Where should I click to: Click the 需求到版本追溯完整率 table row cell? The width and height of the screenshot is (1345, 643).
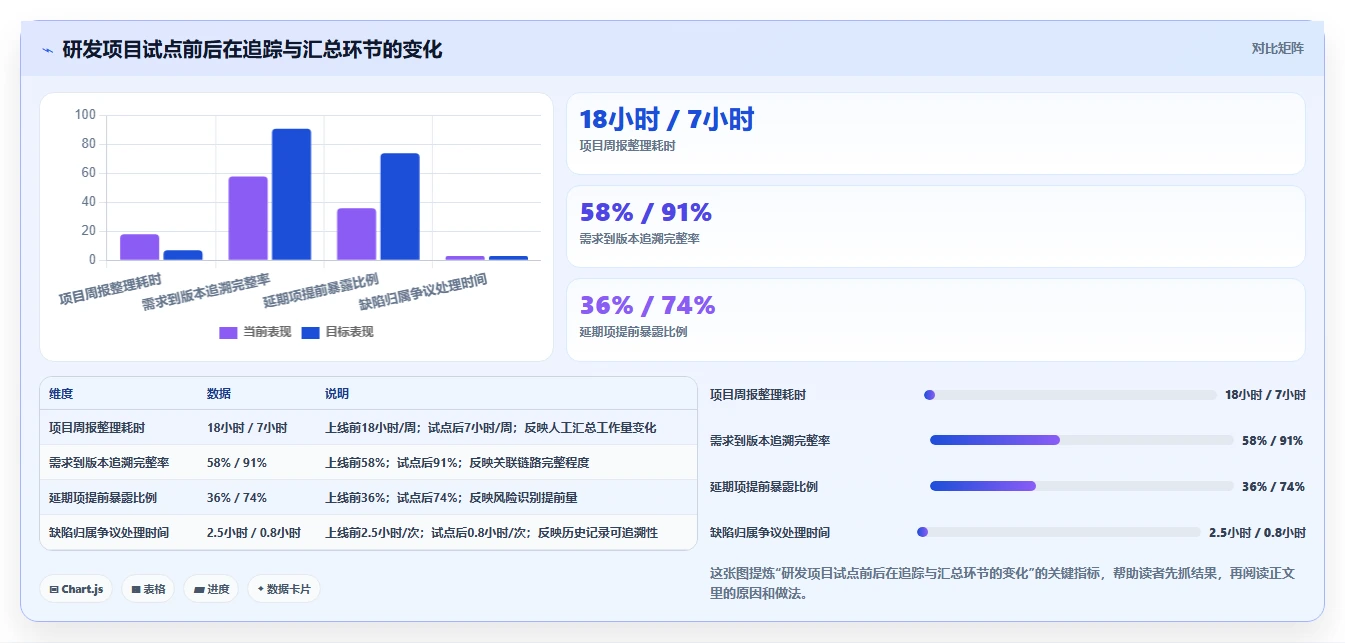[109, 462]
